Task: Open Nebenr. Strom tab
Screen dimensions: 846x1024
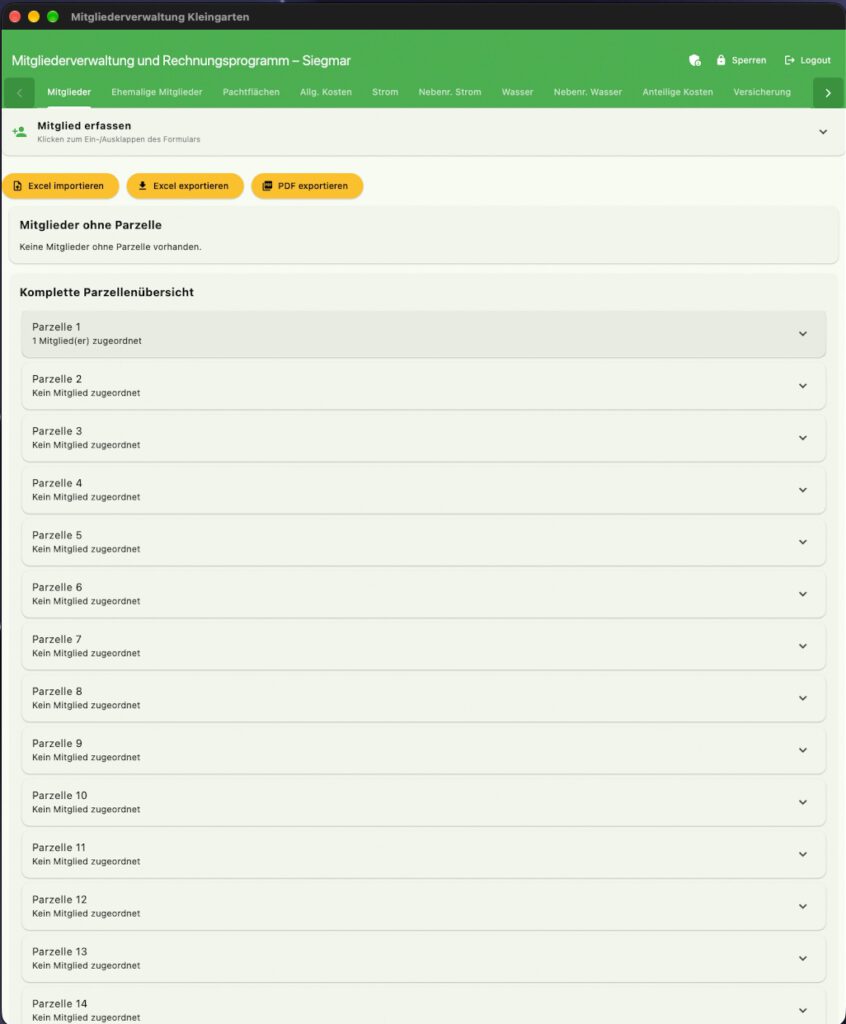Action: (x=450, y=92)
